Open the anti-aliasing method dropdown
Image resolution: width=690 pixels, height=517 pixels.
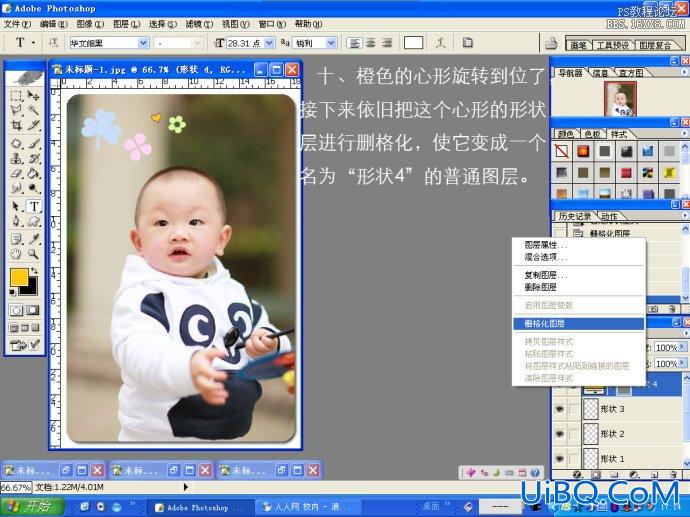[331, 43]
